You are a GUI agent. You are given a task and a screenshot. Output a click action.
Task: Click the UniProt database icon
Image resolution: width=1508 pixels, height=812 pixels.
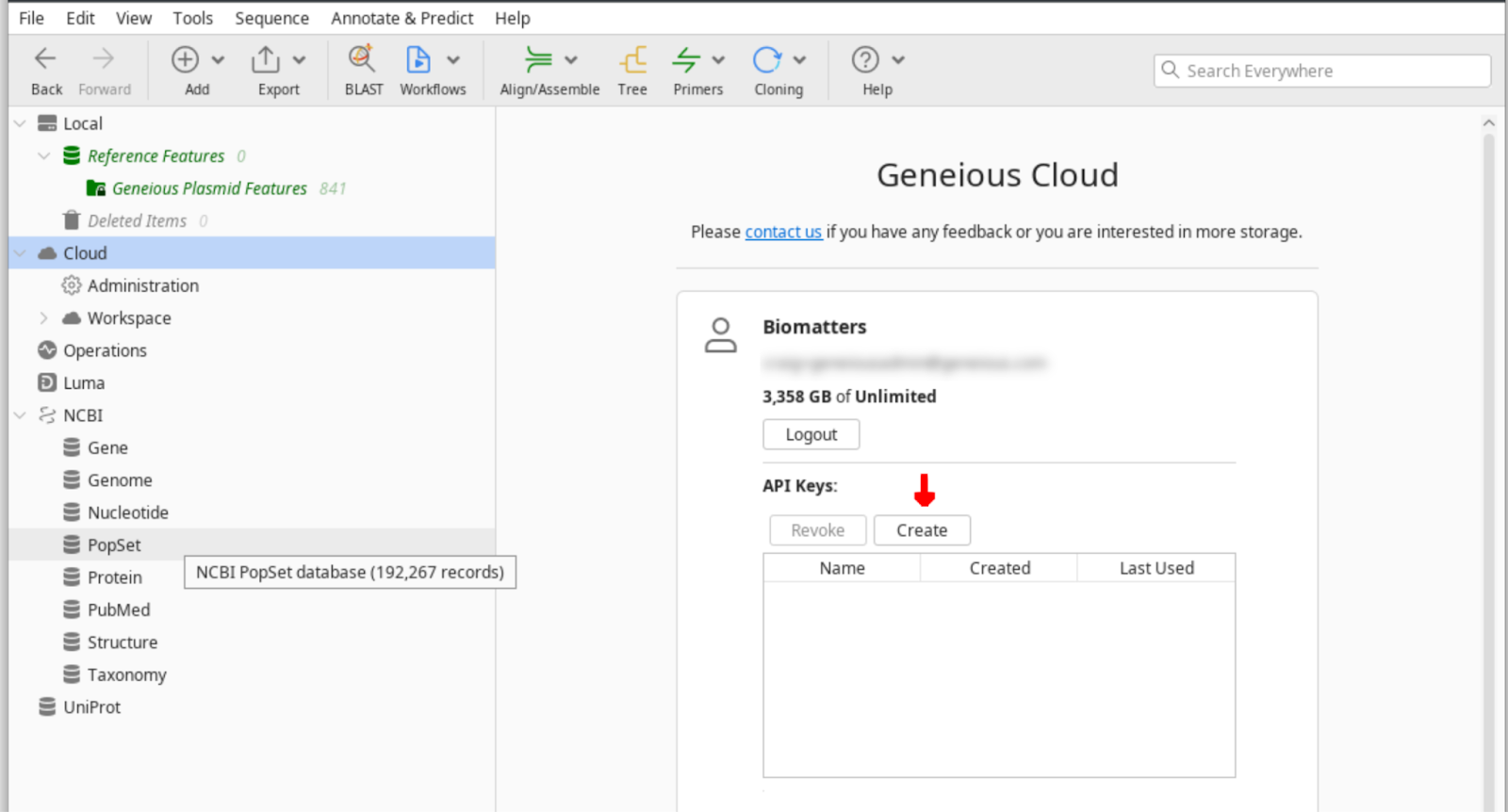click(47, 706)
